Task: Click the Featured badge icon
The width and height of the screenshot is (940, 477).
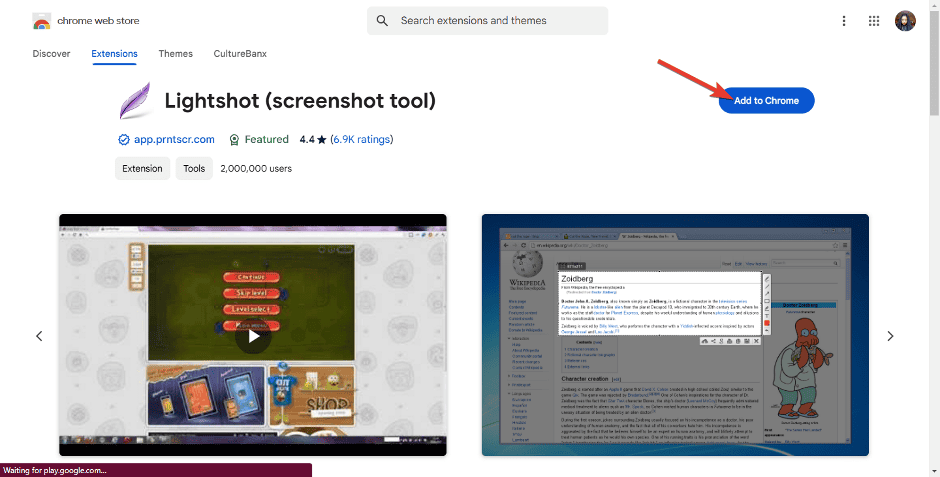Action: click(234, 140)
